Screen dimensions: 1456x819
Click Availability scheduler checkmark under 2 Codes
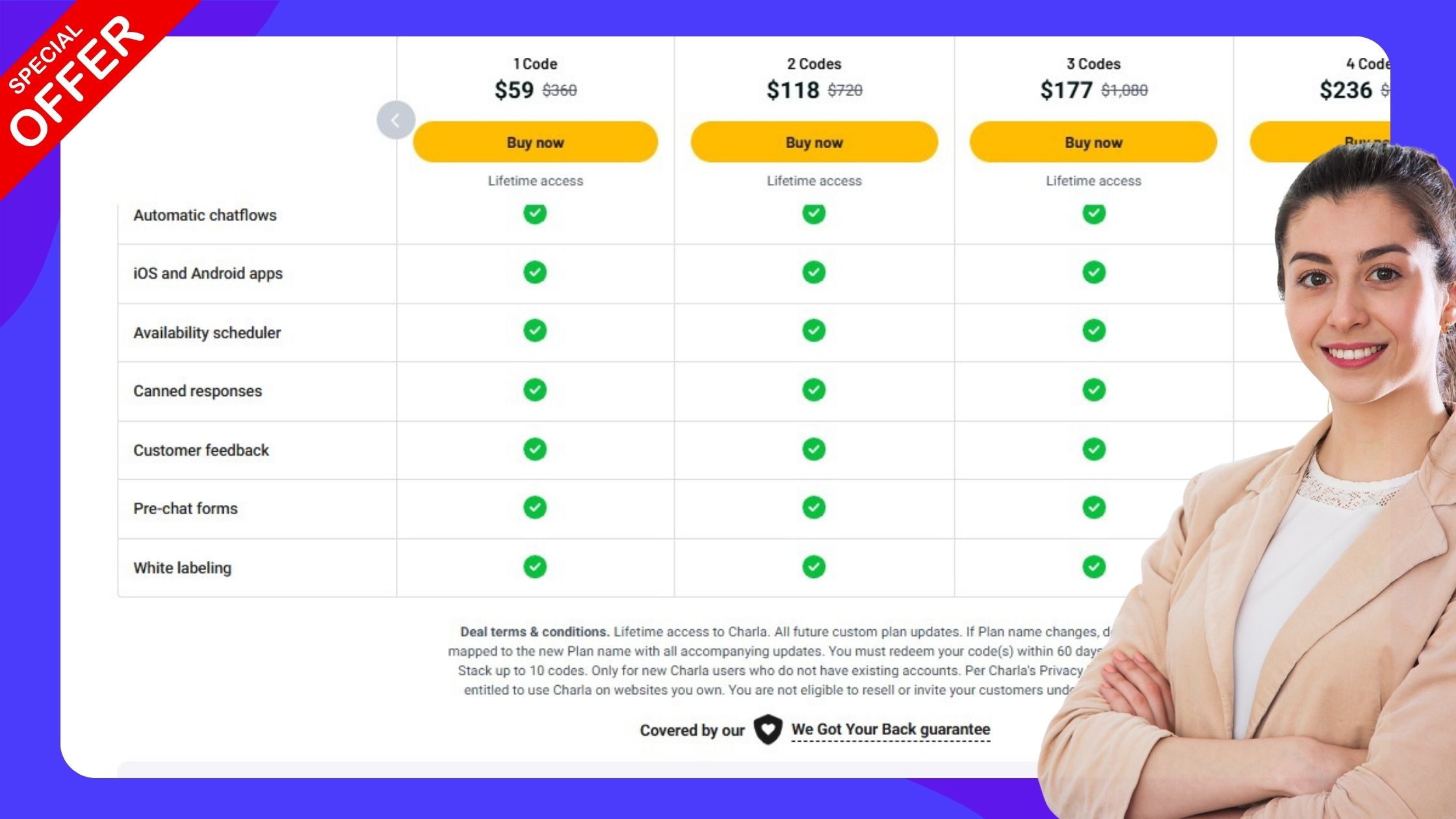point(814,331)
